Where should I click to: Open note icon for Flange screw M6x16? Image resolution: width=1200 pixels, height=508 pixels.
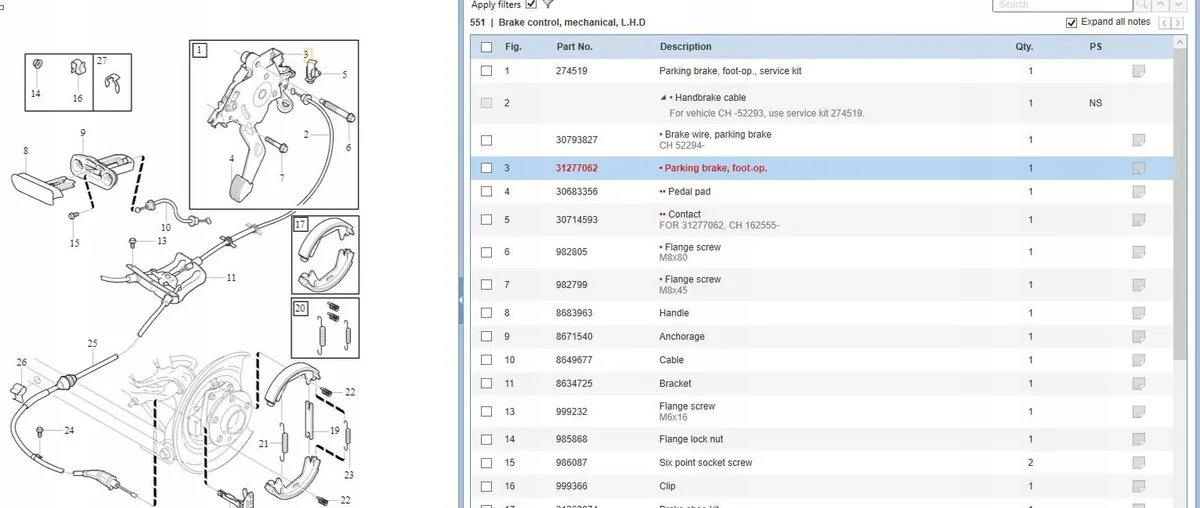[1138, 411]
